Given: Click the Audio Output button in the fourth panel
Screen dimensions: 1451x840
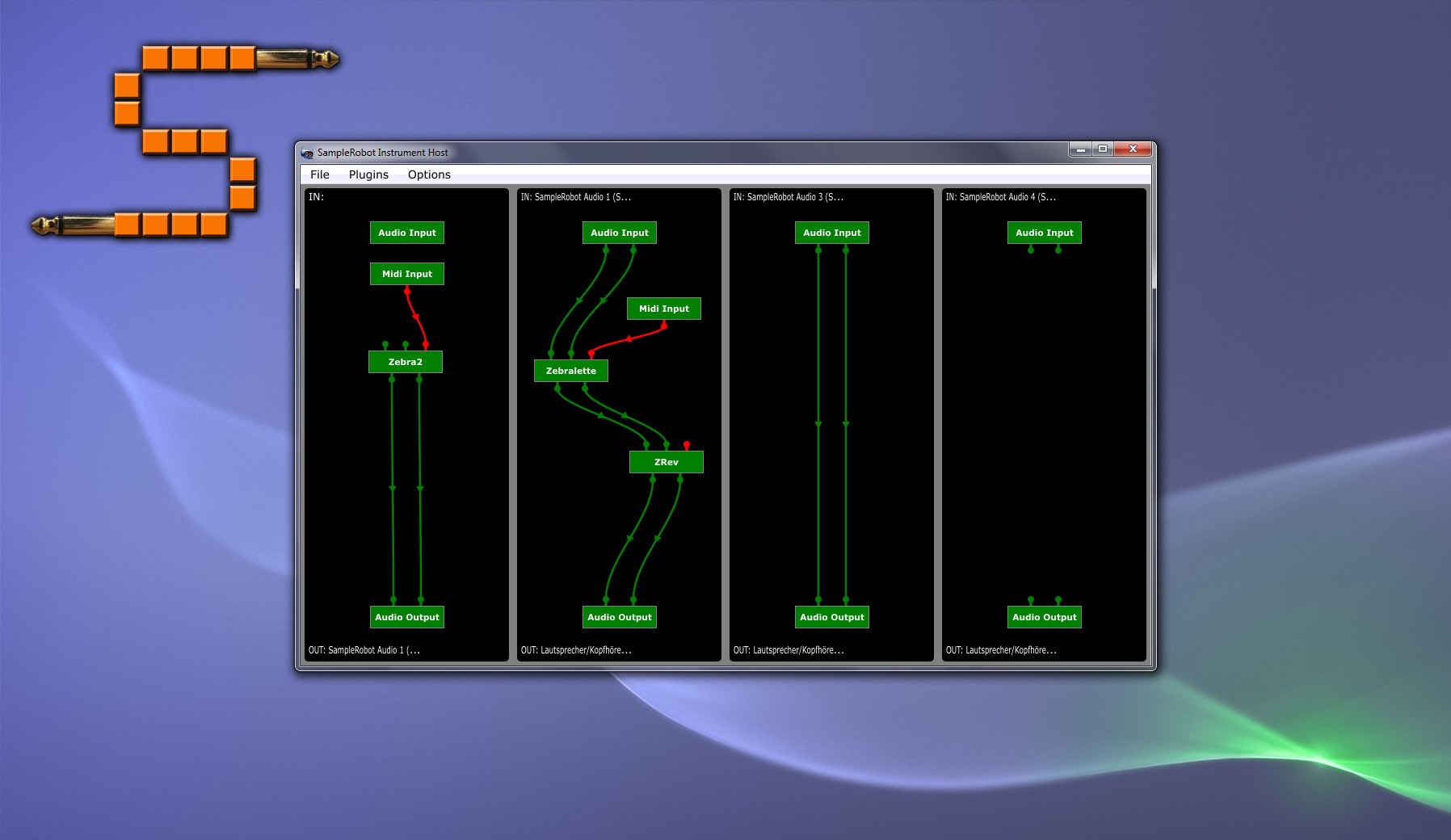Looking at the screenshot, I should 1045,616.
